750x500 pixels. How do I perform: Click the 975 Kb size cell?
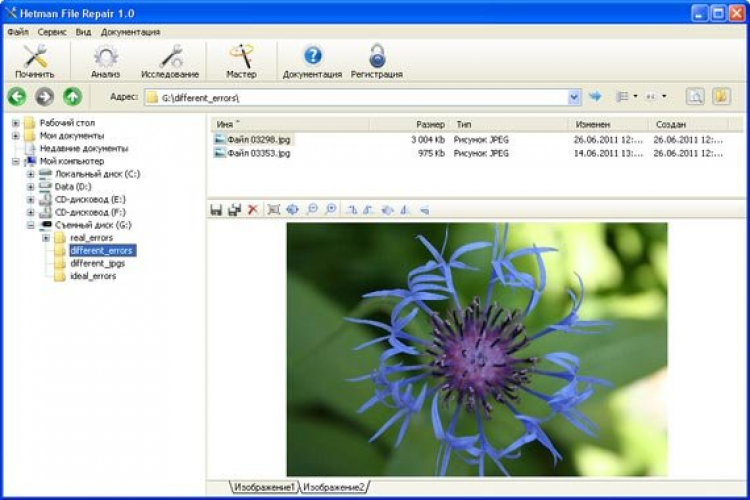(431, 153)
